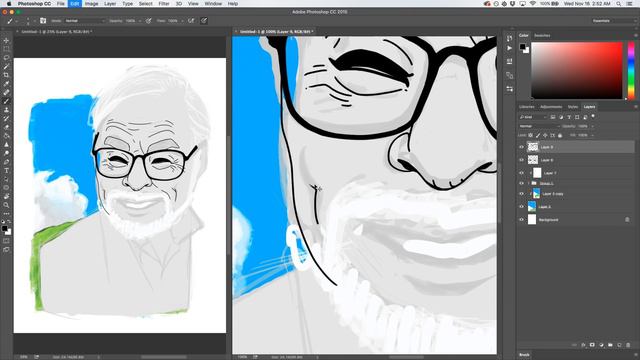The image size is (640, 360).
Task: Switch to the Adjustments tab
Action: click(551, 107)
